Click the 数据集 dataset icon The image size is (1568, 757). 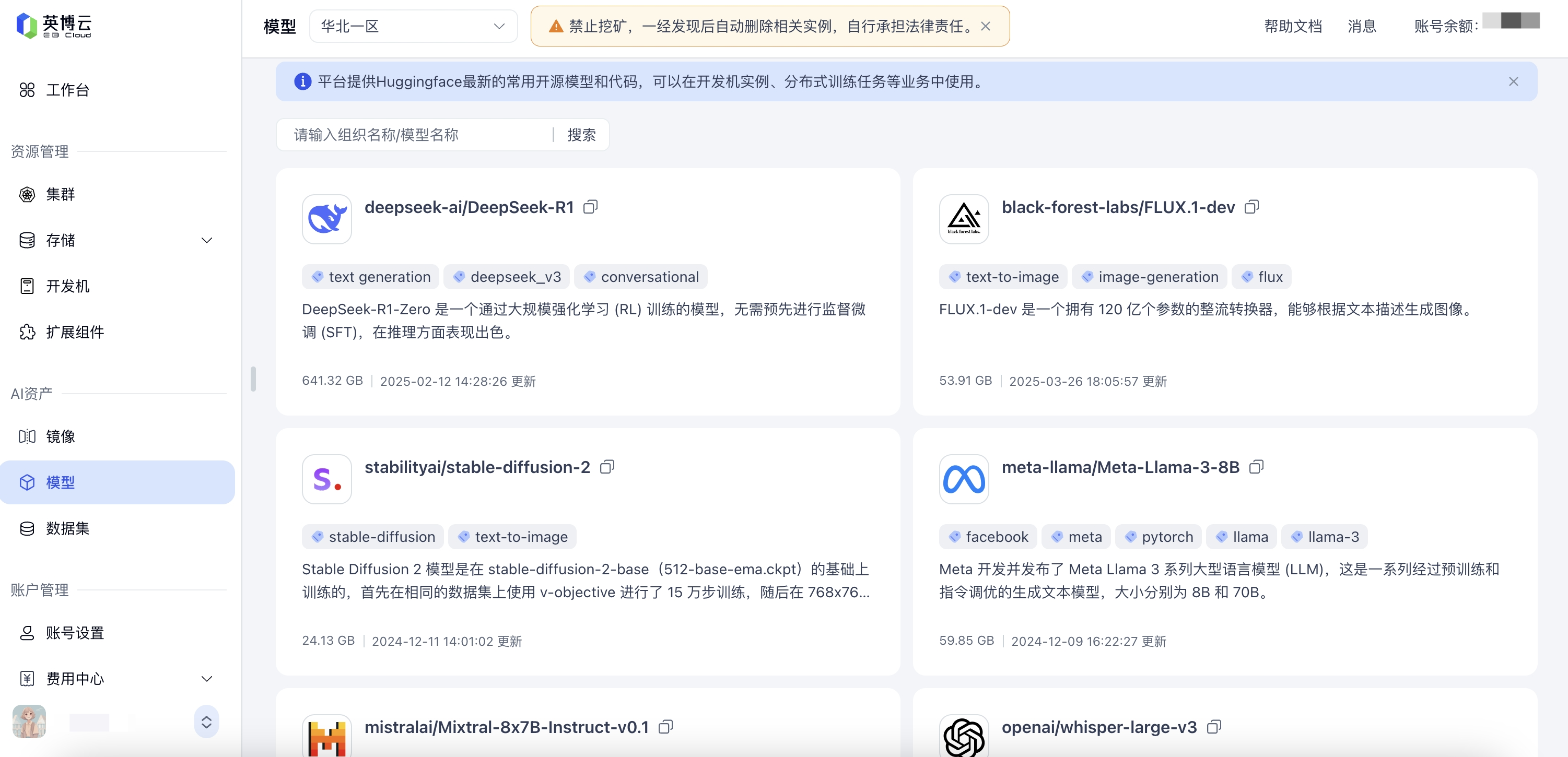pyautogui.click(x=27, y=528)
